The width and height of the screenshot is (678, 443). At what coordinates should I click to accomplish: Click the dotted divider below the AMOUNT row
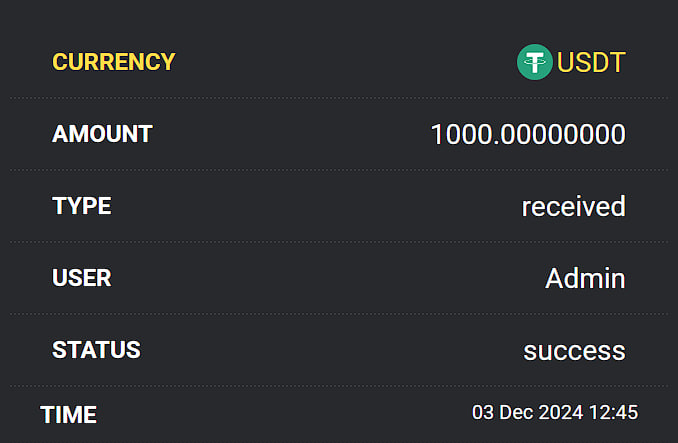(339, 170)
